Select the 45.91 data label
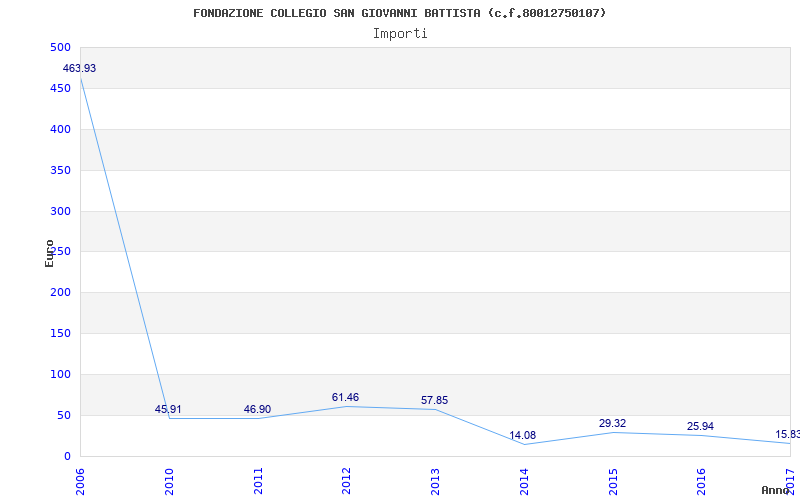The image size is (800, 500). [x=168, y=409]
